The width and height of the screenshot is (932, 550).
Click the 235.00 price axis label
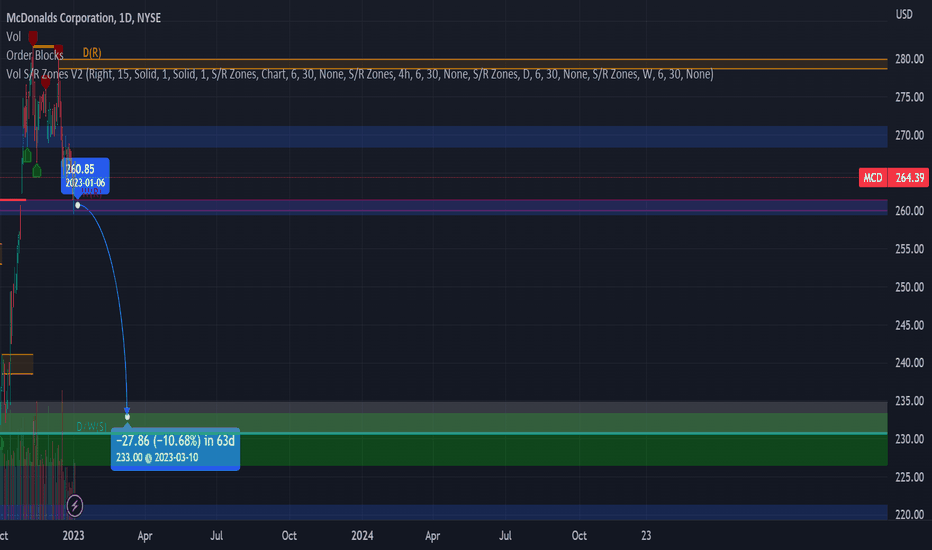click(x=909, y=401)
